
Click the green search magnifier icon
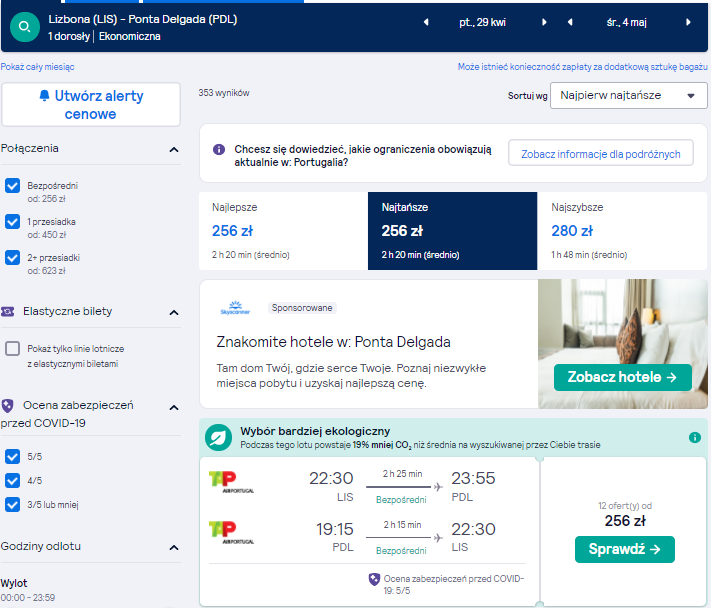[x=24, y=27]
